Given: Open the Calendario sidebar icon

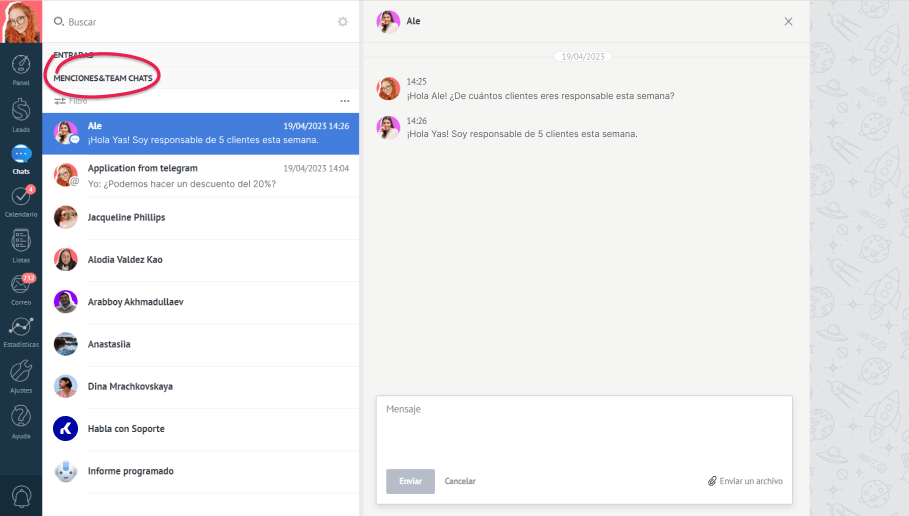Looking at the screenshot, I should coord(21,199).
